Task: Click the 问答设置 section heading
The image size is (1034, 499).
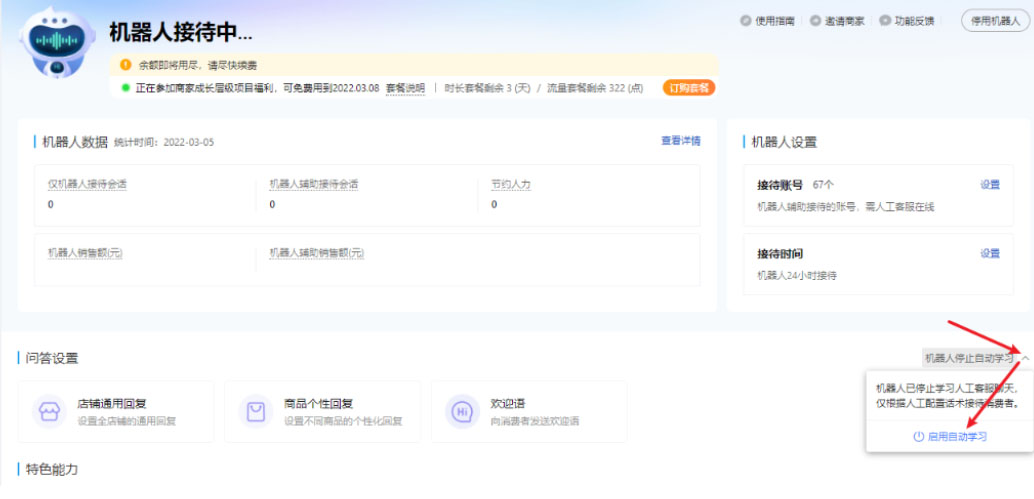Action: click(x=51, y=358)
